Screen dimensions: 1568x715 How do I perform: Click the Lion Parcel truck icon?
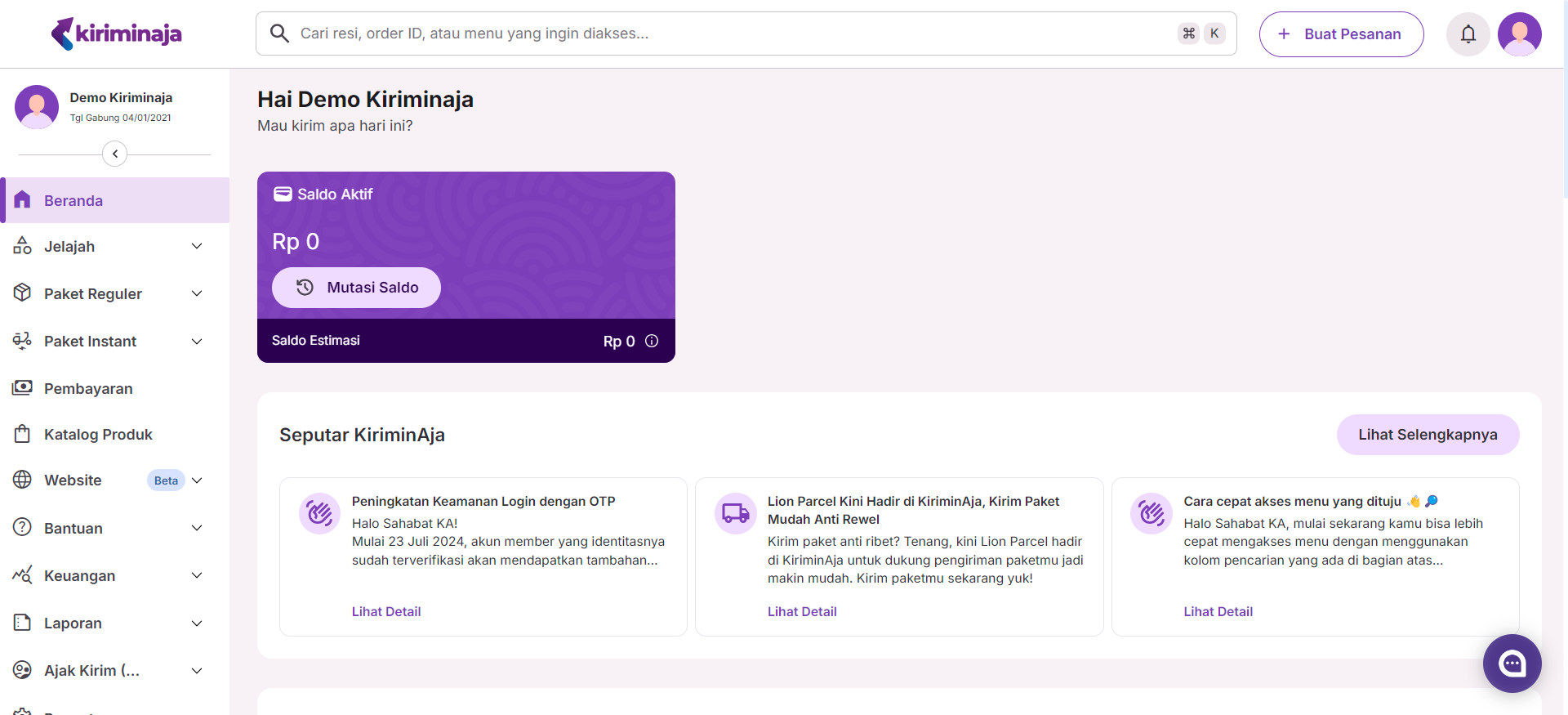736,513
